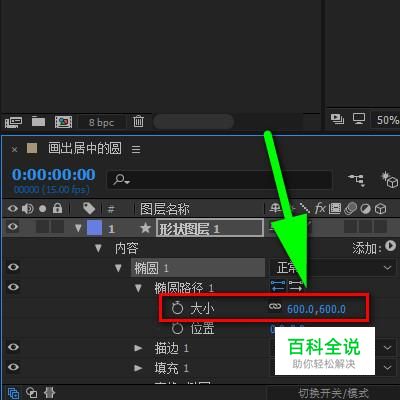Open the 8 bpc color depth setting
400x400 pixels.
[x=101, y=122]
